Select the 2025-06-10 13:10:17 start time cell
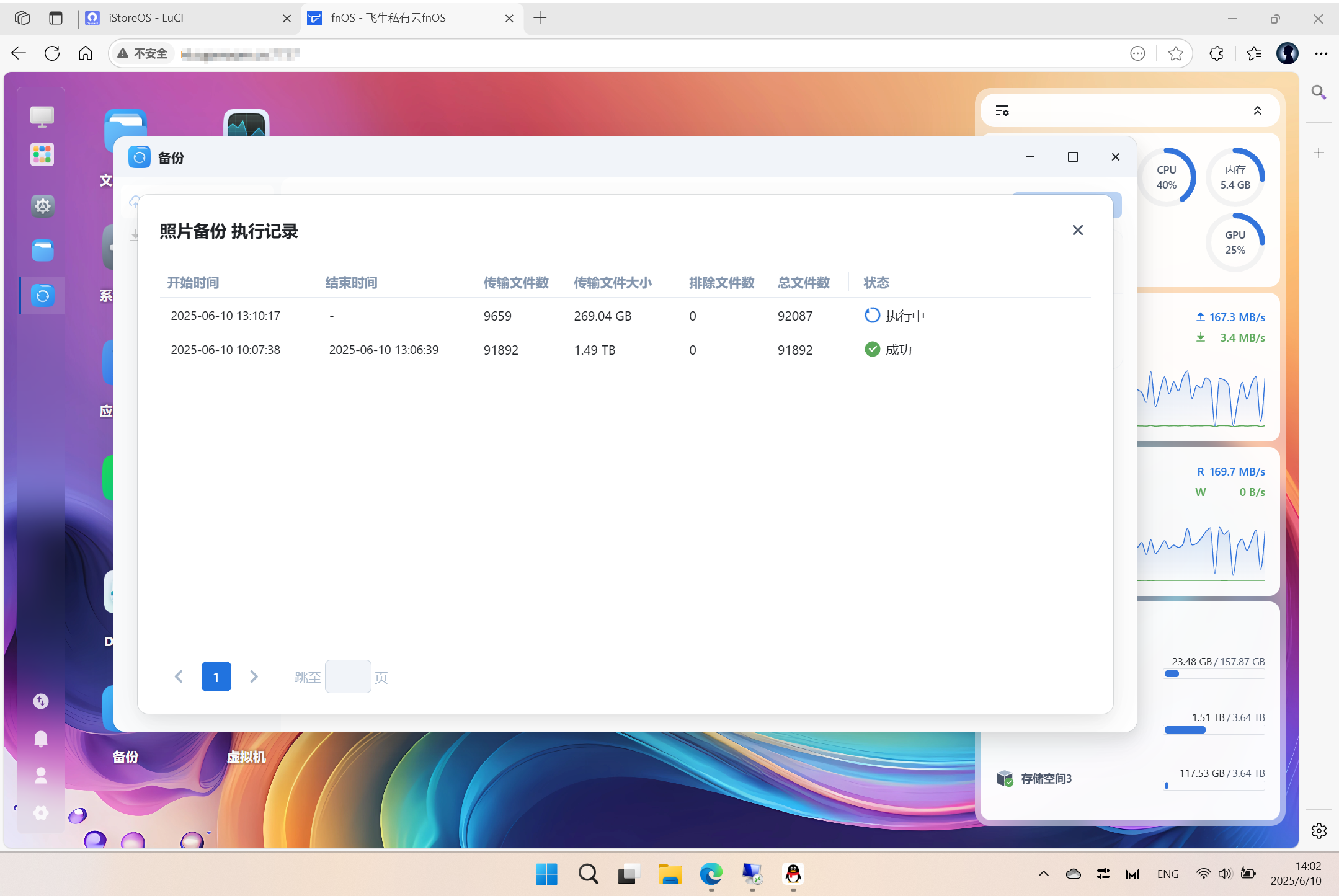 [226, 316]
